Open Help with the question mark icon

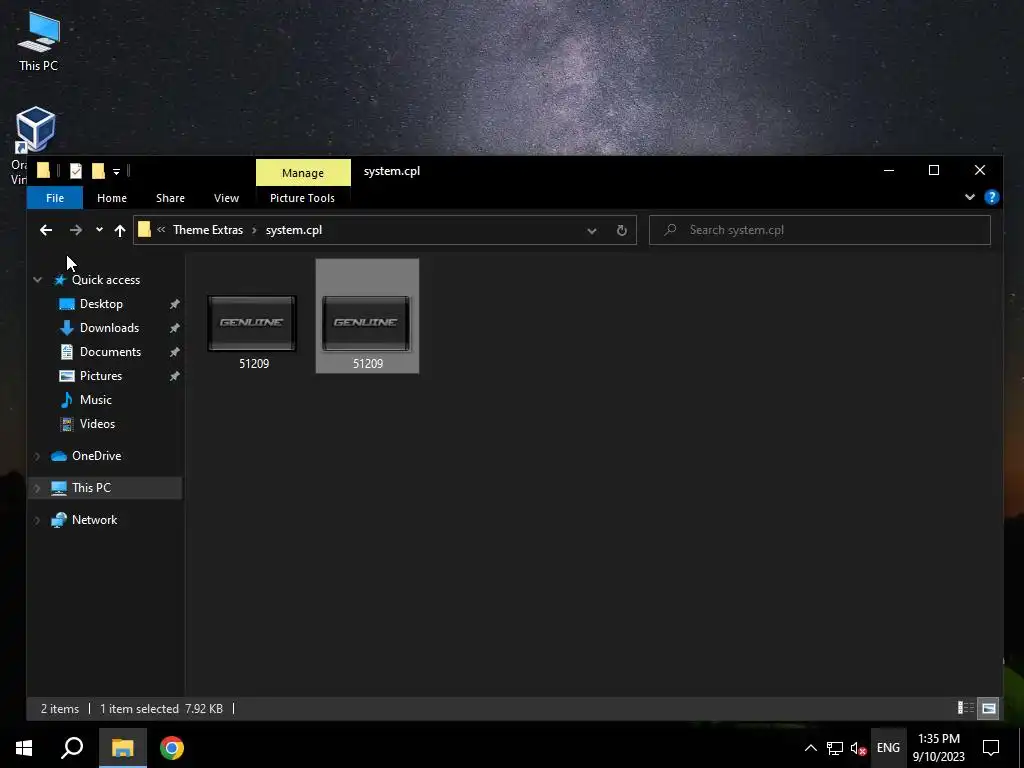coord(991,197)
